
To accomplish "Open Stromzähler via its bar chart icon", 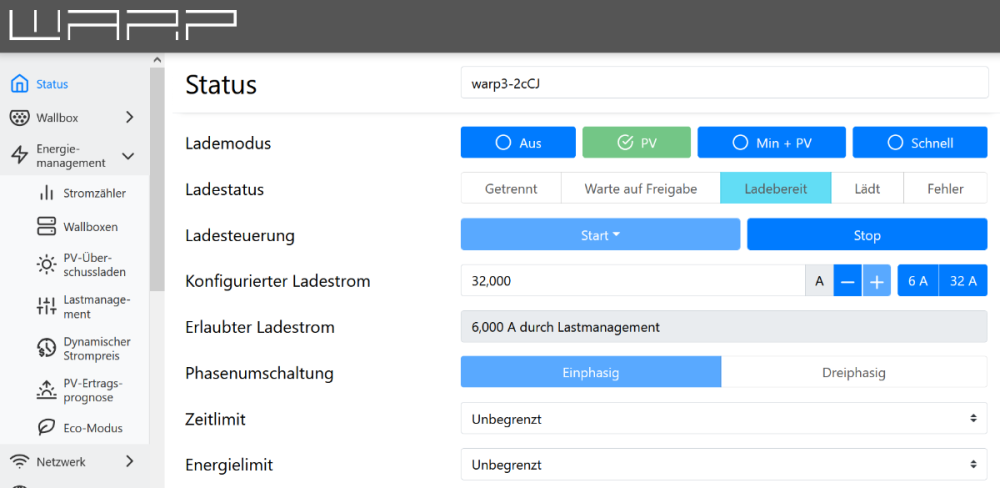I will click(46, 193).
